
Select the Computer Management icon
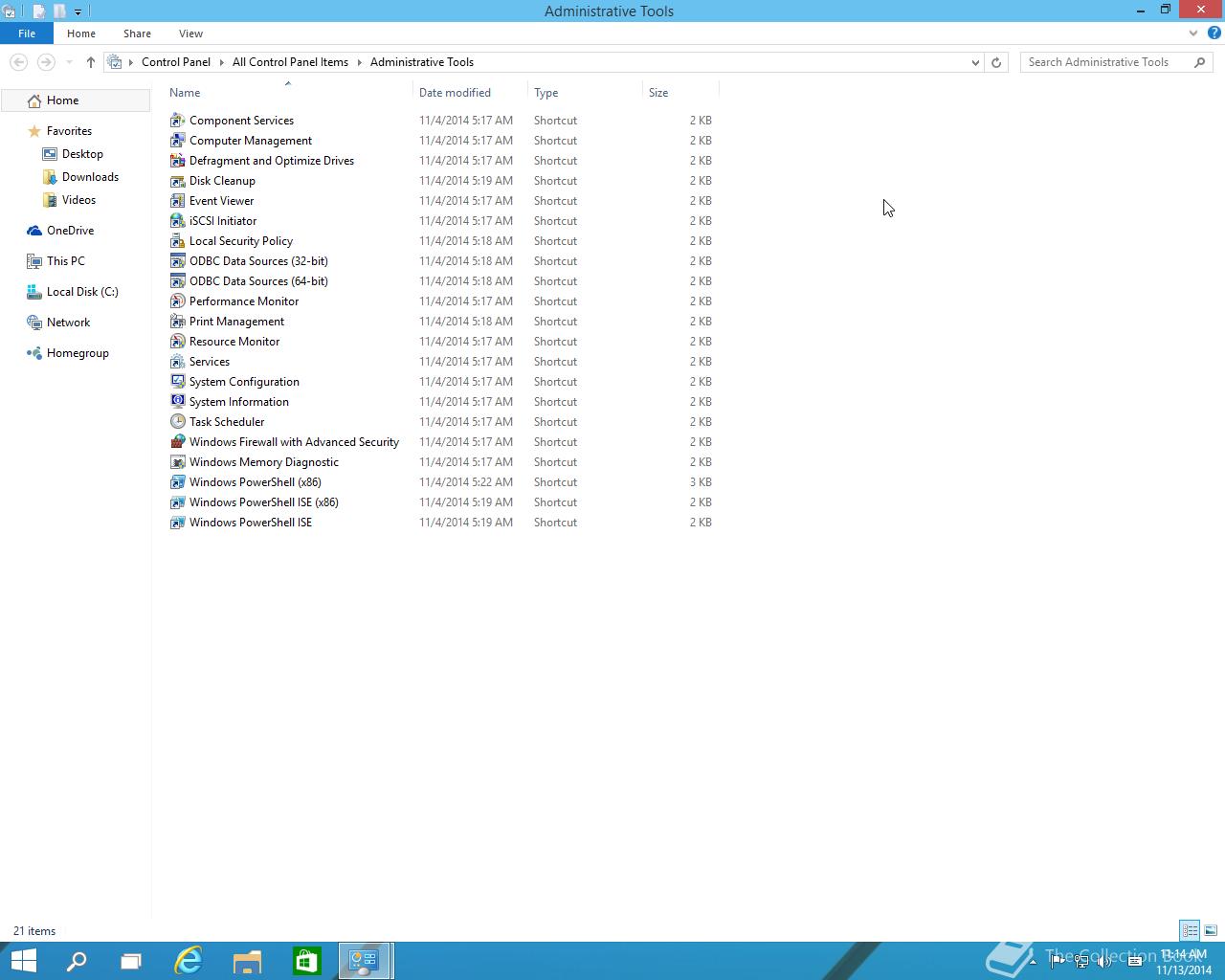[x=177, y=141]
